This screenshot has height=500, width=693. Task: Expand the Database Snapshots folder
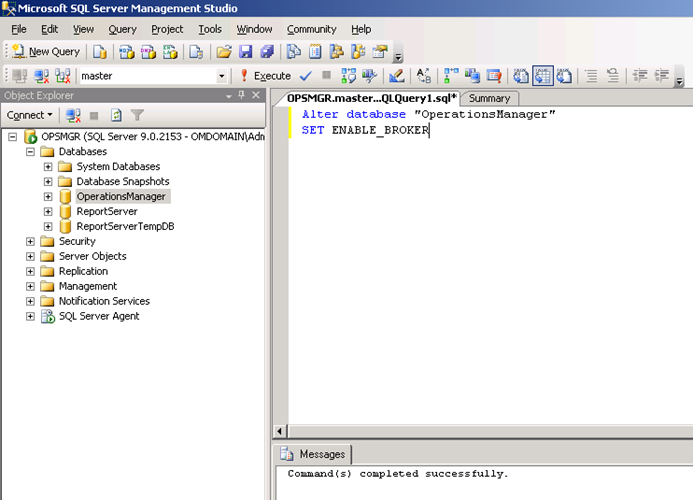pos(48,182)
